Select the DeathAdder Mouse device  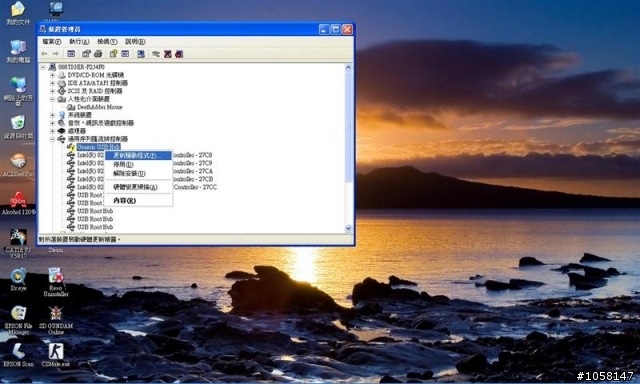click(x=100, y=107)
